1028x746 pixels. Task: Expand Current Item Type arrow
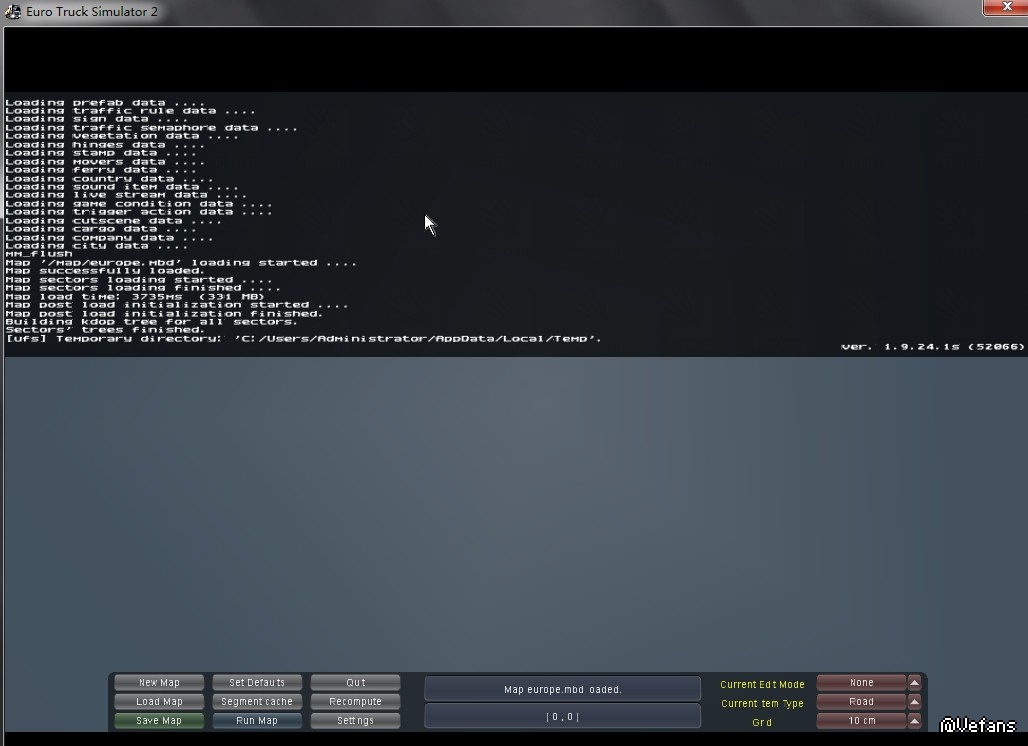point(914,702)
